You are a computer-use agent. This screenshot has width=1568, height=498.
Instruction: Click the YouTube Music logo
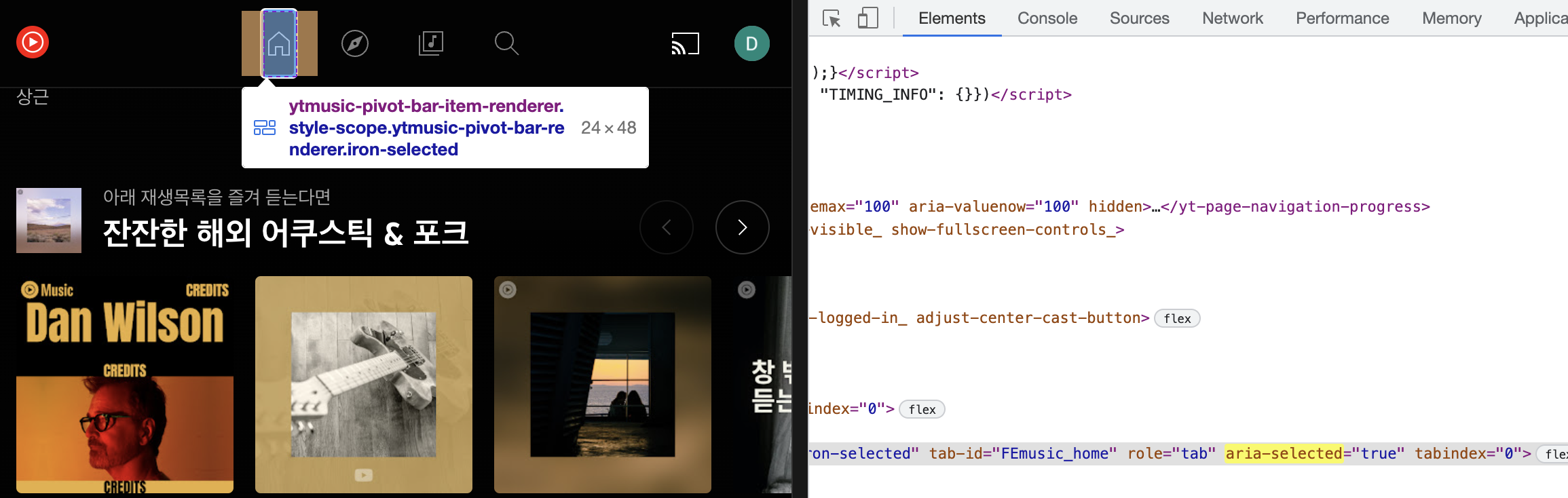click(x=33, y=42)
